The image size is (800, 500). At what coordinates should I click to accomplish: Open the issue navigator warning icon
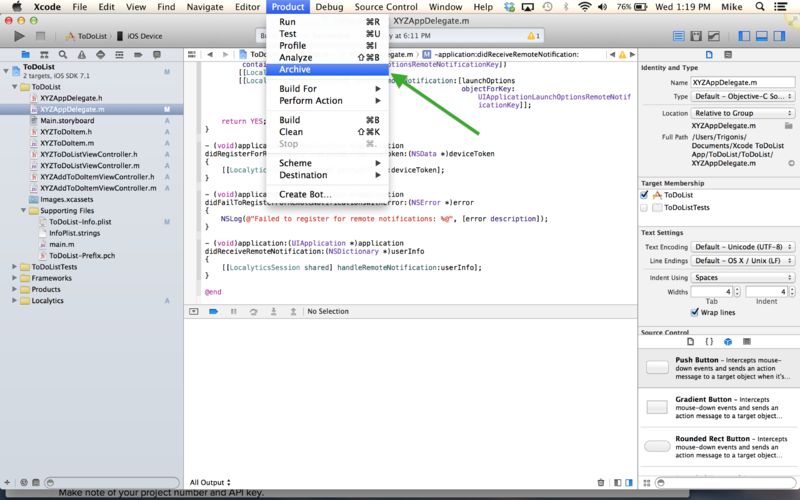pos(82,55)
